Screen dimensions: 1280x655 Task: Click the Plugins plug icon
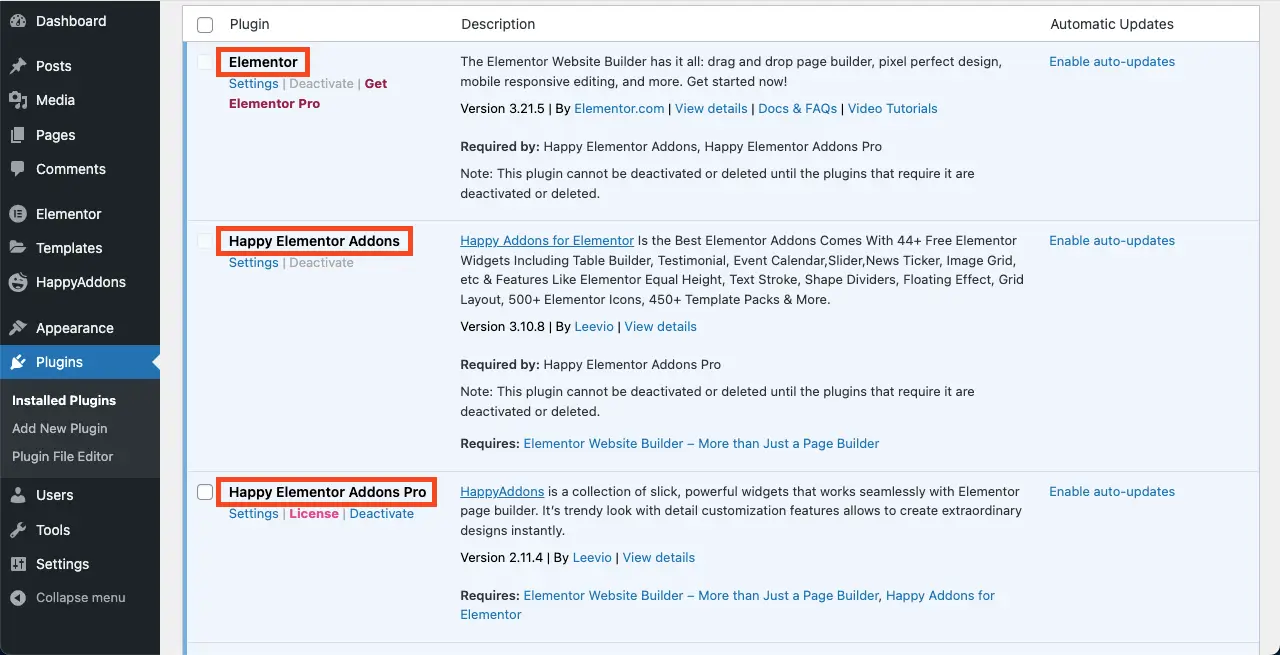pos(18,362)
